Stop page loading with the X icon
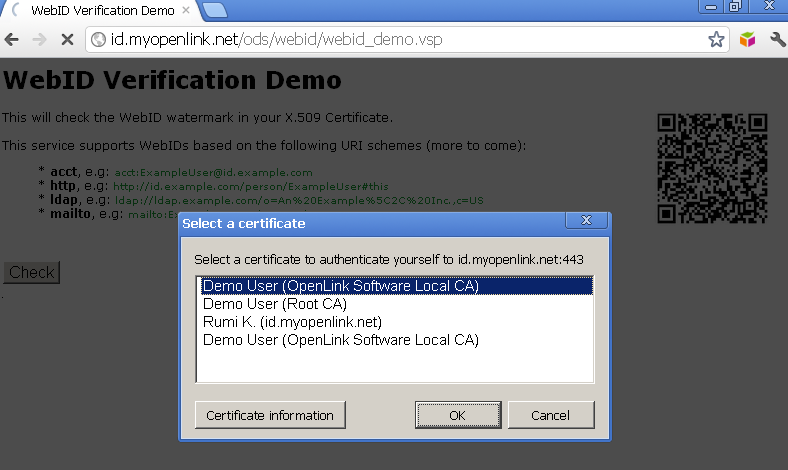The width and height of the screenshot is (788, 470). tap(67, 40)
